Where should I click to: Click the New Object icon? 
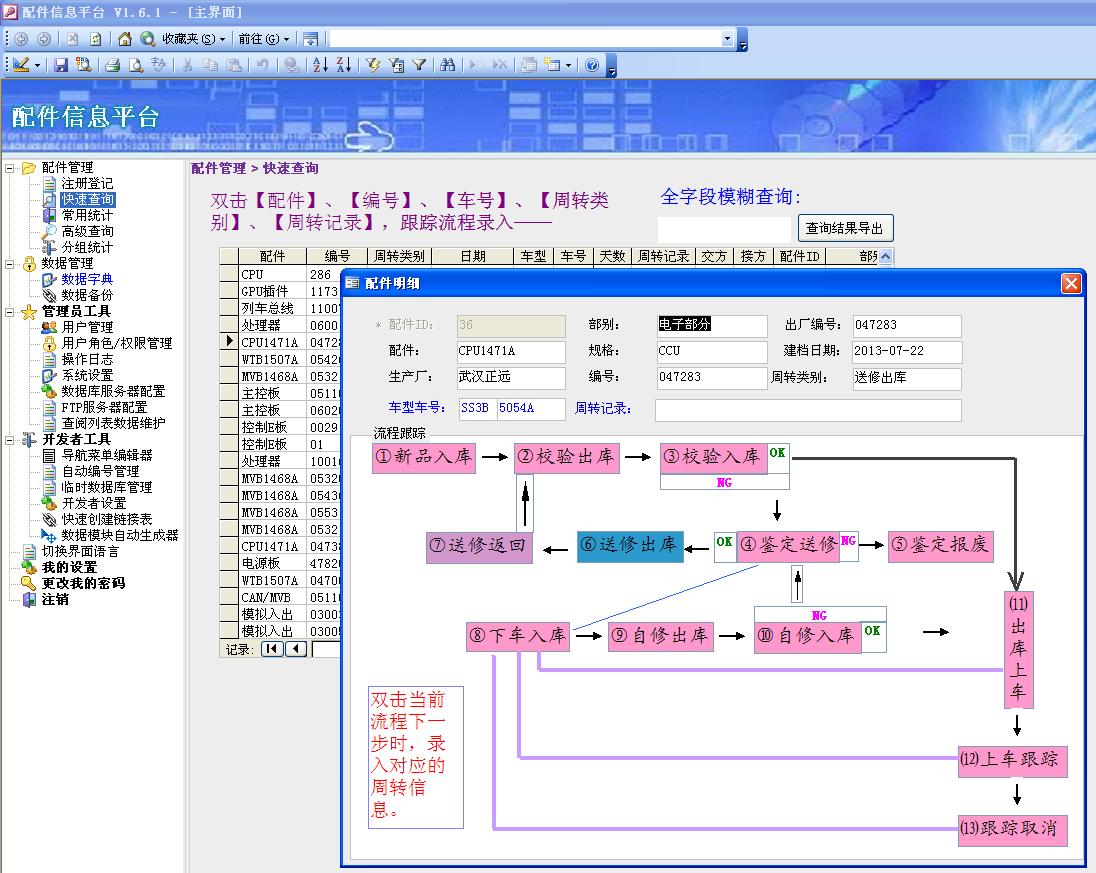click(552, 65)
